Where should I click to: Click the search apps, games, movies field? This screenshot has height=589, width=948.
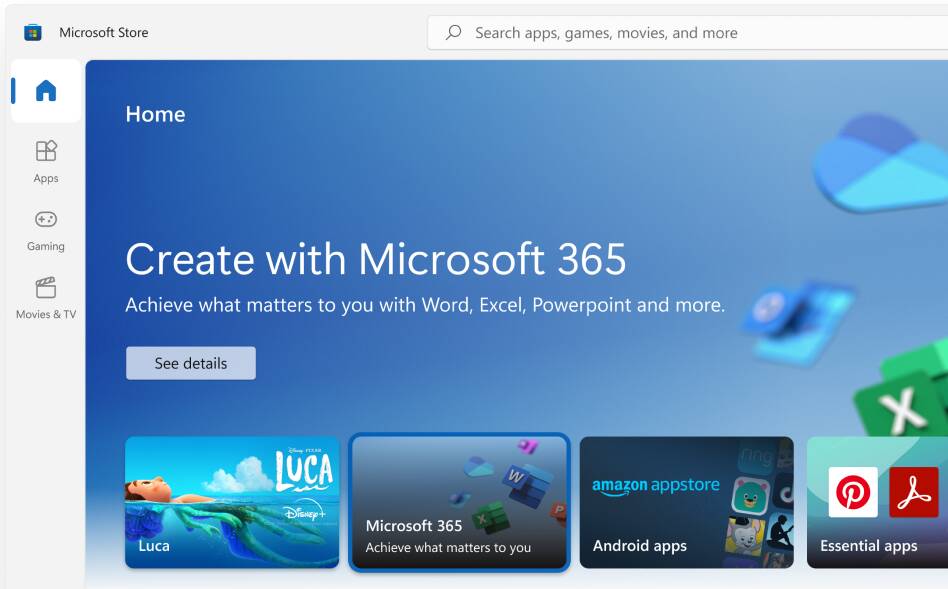pyautogui.click(x=687, y=33)
